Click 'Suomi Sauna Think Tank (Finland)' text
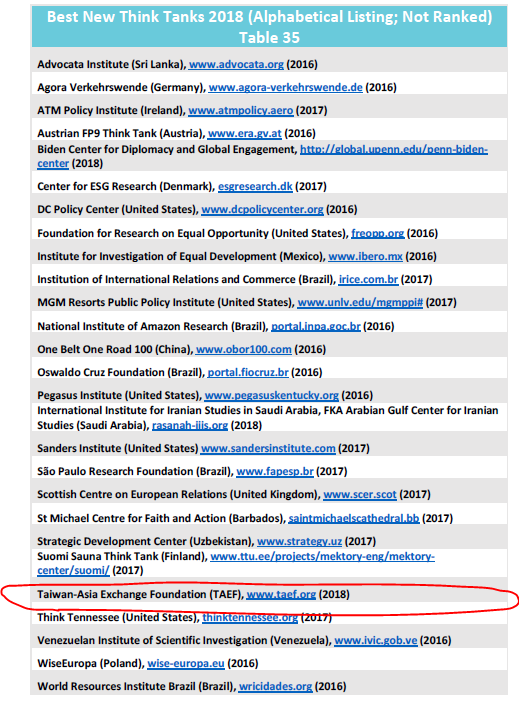This screenshot has height=702, width=519. click(122, 556)
